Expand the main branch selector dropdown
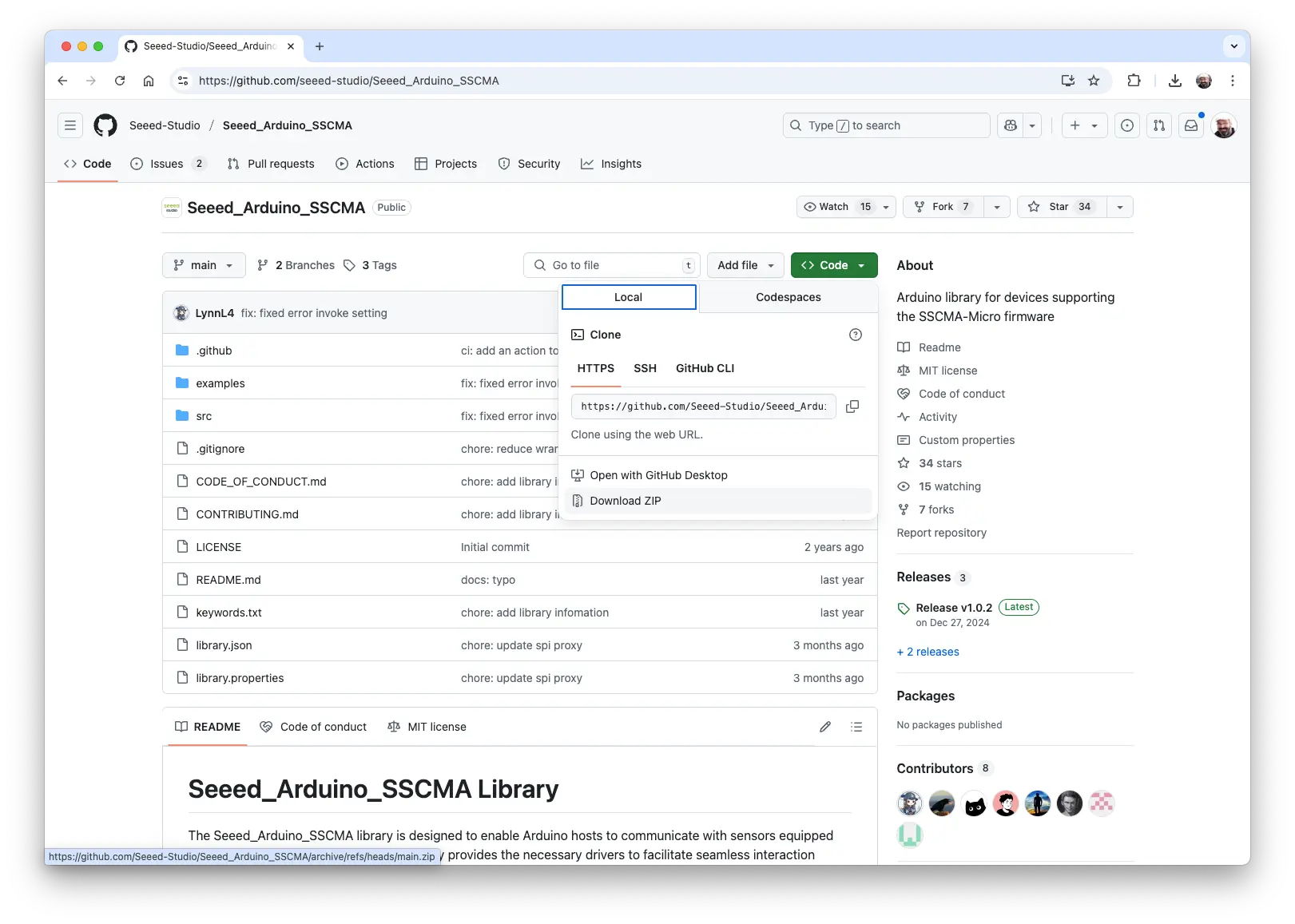1295x924 pixels. point(204,265)
